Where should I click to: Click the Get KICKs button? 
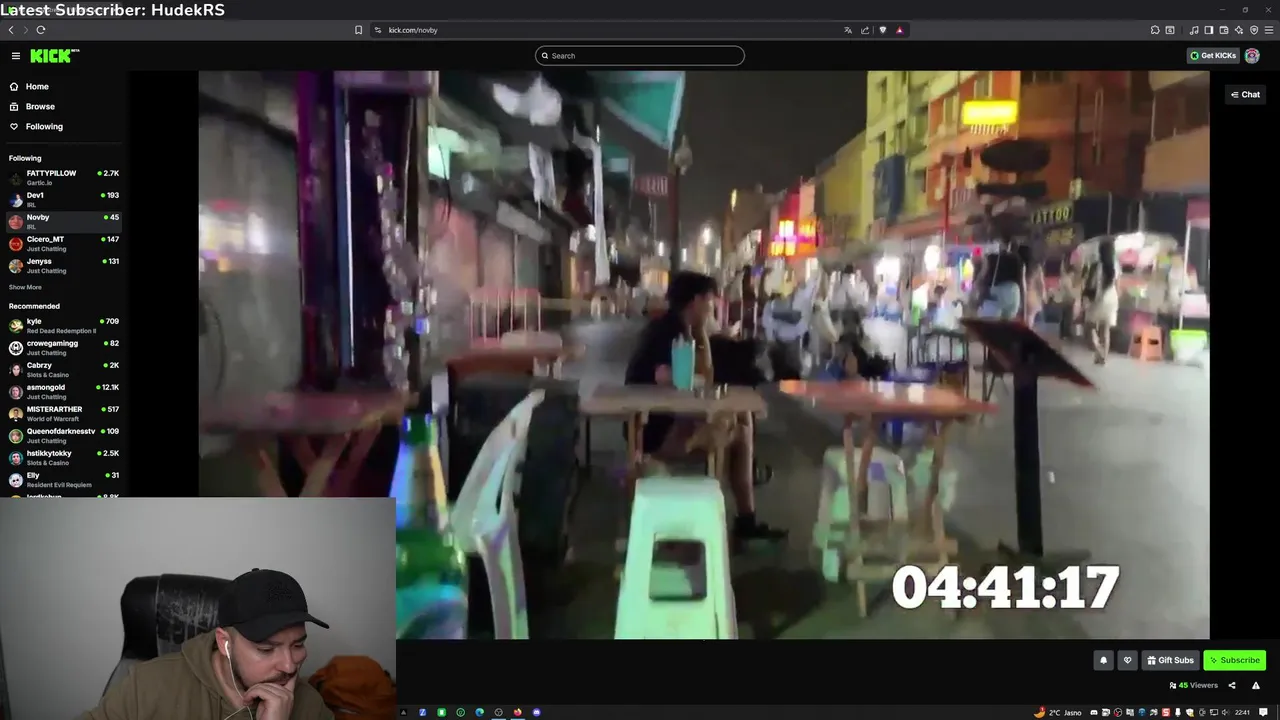point(1213,56)
